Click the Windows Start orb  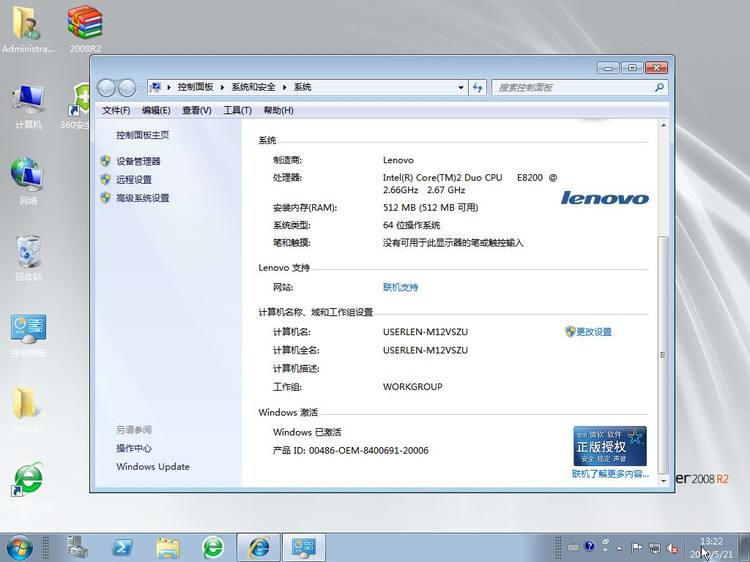(x=19, y=547)
